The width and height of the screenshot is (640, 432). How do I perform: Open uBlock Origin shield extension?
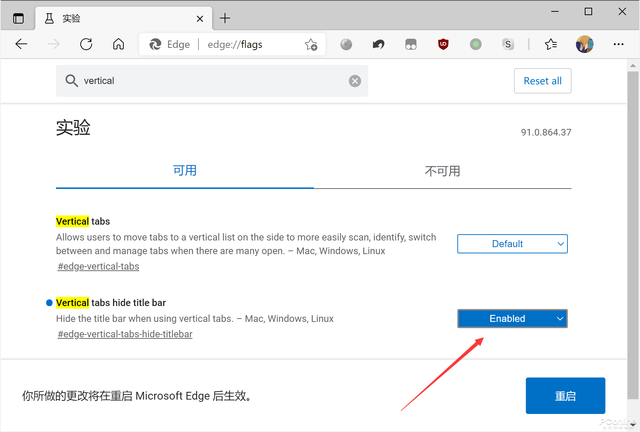pyautogui.click(x=443, y=44)
